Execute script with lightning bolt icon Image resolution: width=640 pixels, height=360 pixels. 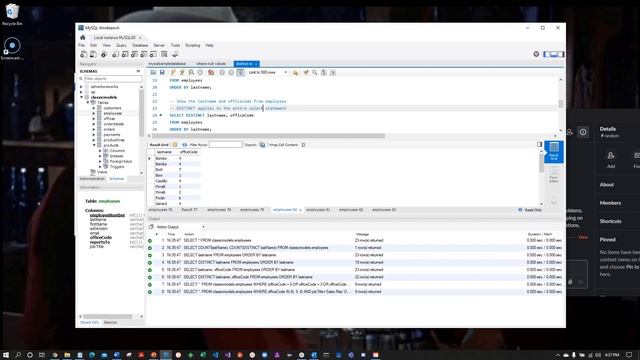pos(173,72)
